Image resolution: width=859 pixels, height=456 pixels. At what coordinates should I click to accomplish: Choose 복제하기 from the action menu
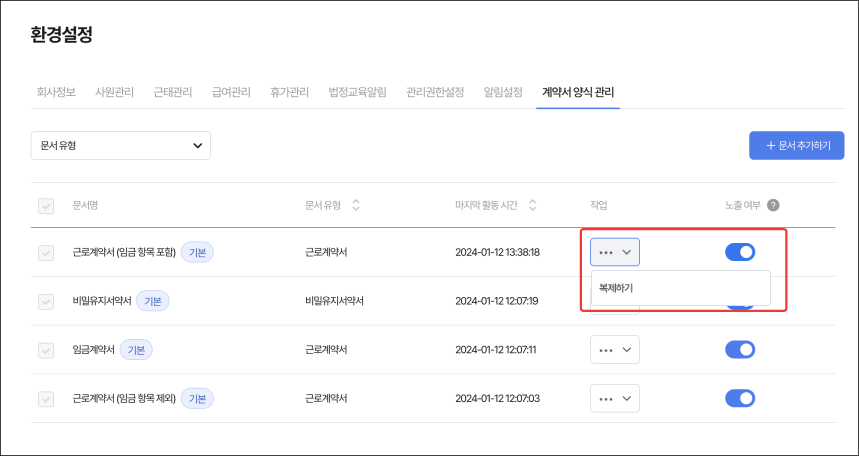(616, 288)
